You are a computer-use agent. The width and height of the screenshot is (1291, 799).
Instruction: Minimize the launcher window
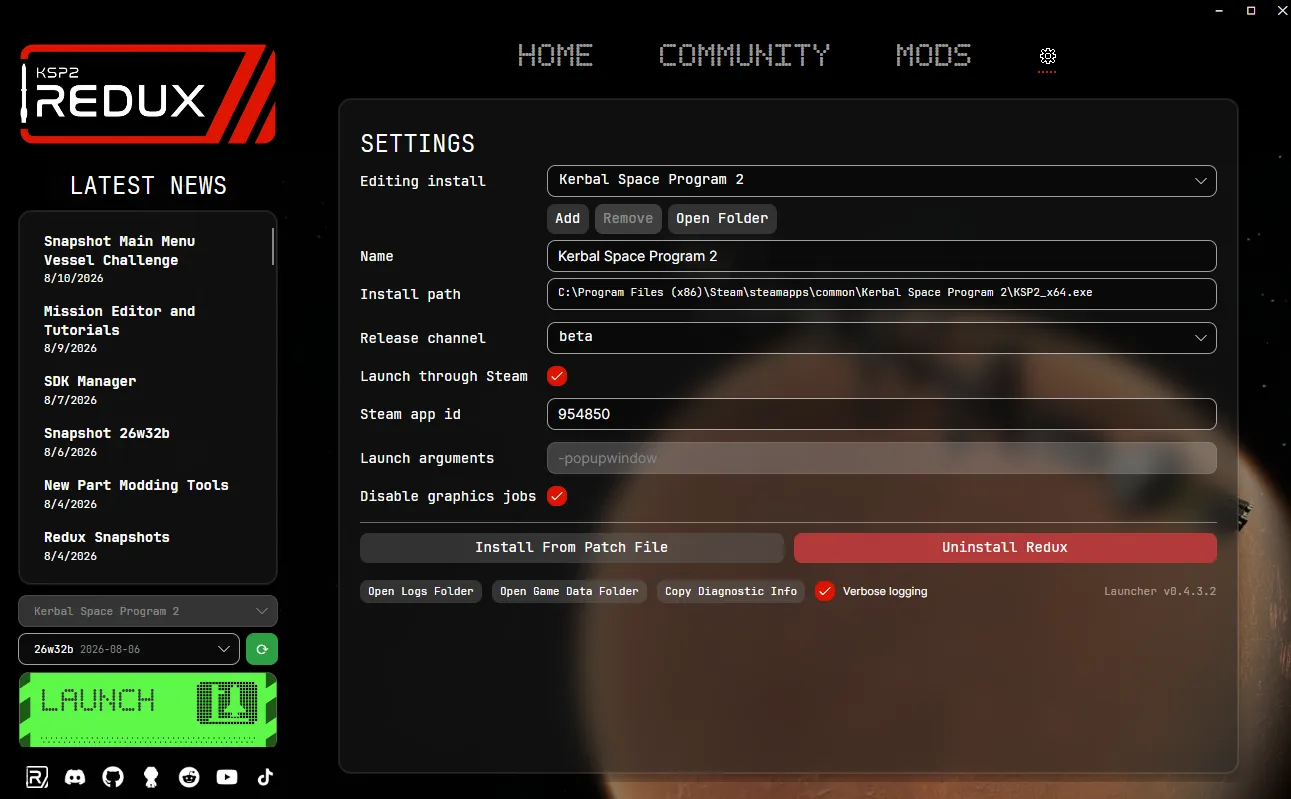coord(1219,10)
